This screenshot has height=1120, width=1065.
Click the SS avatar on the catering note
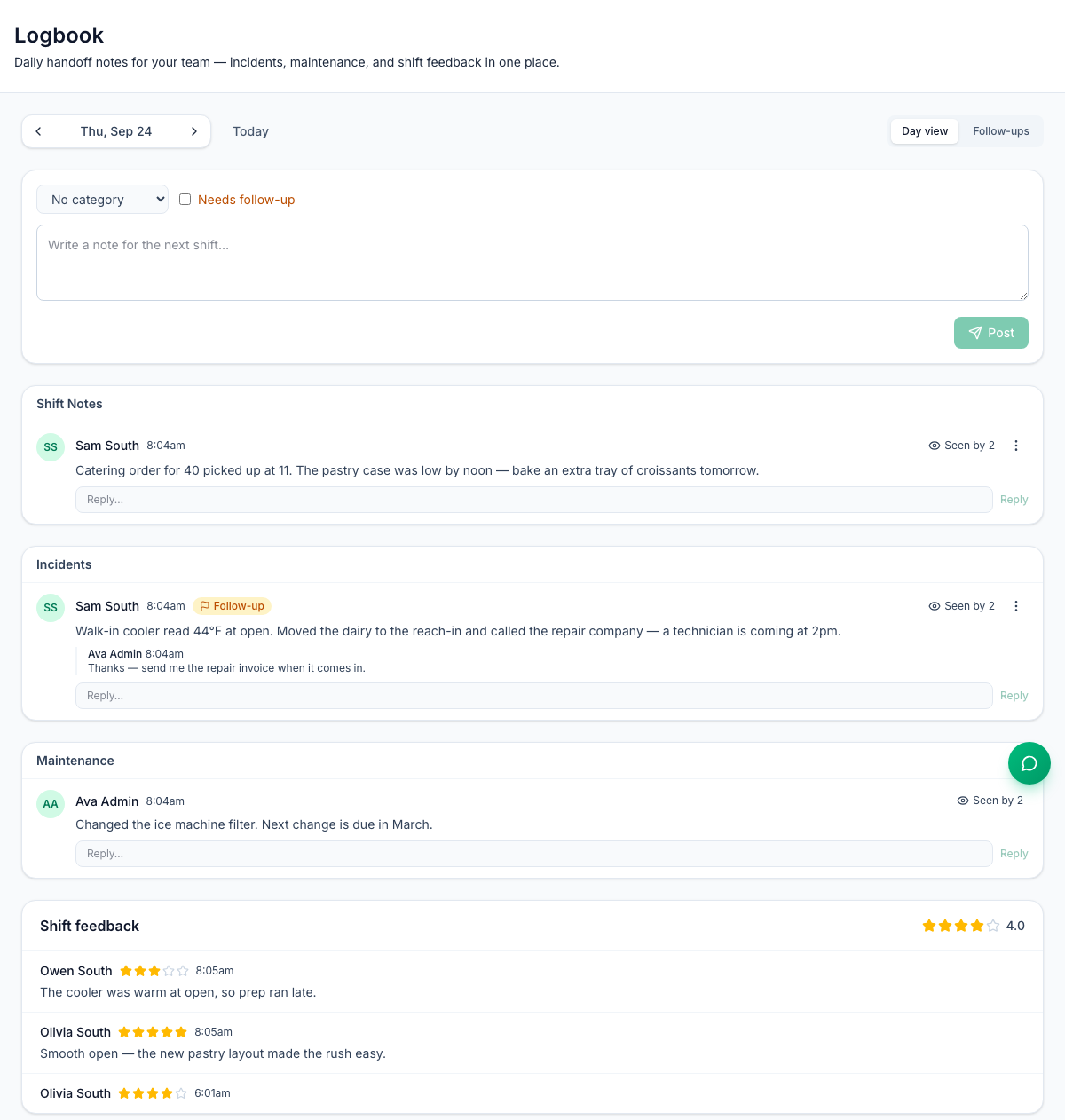tap(51, 447)
